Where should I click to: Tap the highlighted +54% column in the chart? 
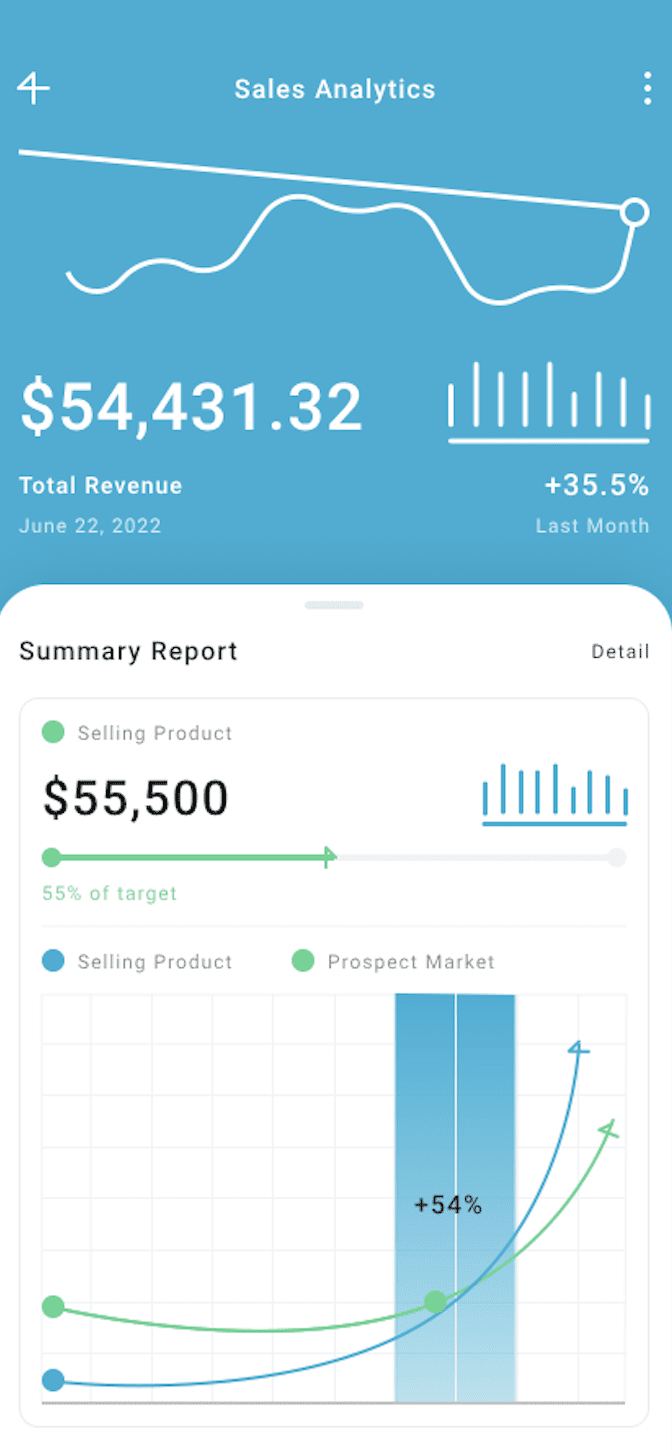(455, 1205)
